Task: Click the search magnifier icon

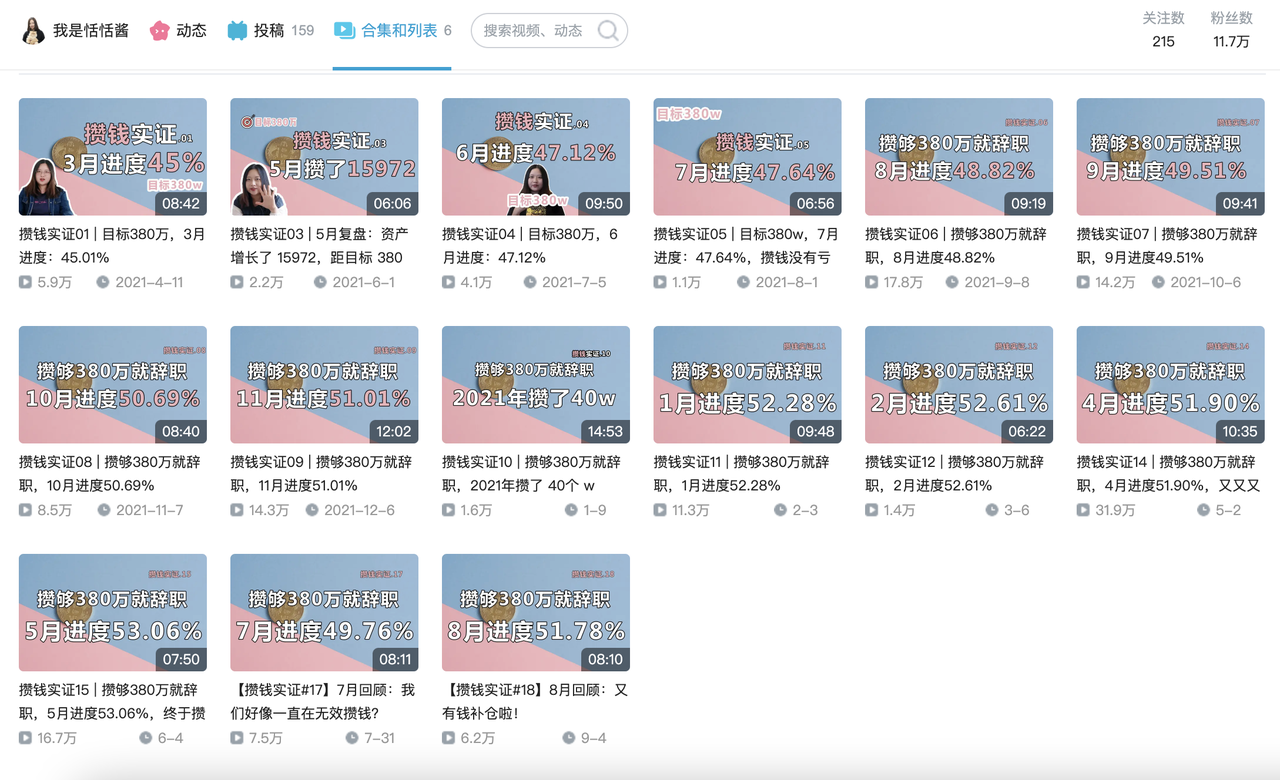Action: point(607,31)
